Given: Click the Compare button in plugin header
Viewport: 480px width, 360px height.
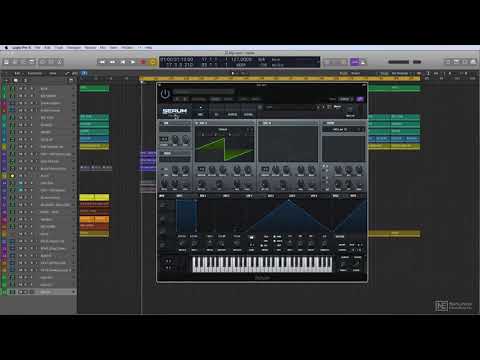Looking at the screenshot, I should (199, 99).
